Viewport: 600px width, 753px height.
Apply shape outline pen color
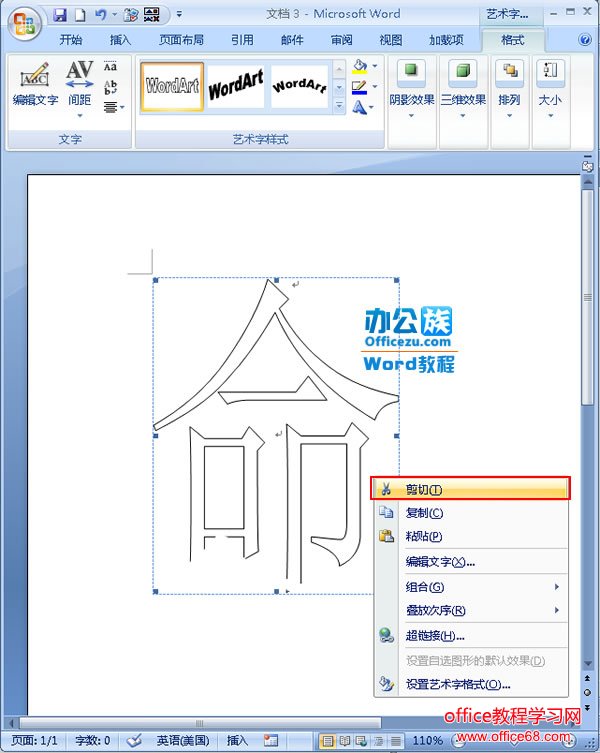point(359,87)
